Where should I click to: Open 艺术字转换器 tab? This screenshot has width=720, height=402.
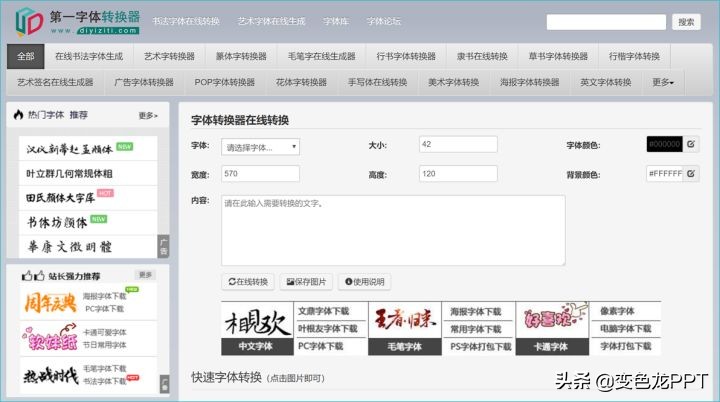[x=169, y=57]
